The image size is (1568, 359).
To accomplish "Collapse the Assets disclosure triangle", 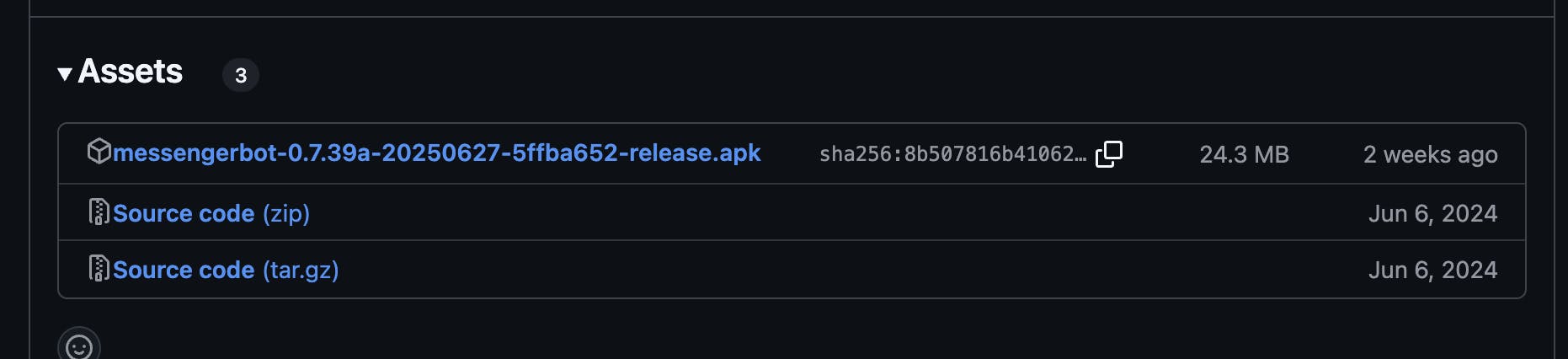I will (64, 74).
